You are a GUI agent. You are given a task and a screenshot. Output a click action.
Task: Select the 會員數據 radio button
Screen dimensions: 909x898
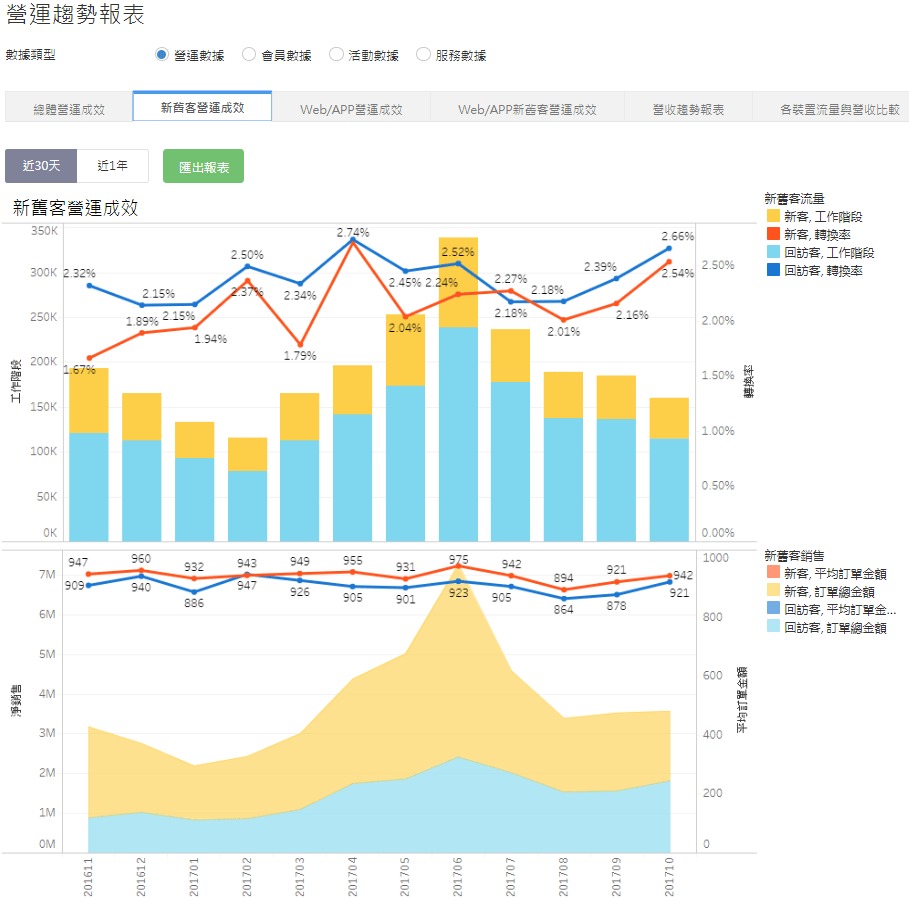coord(249,55)
